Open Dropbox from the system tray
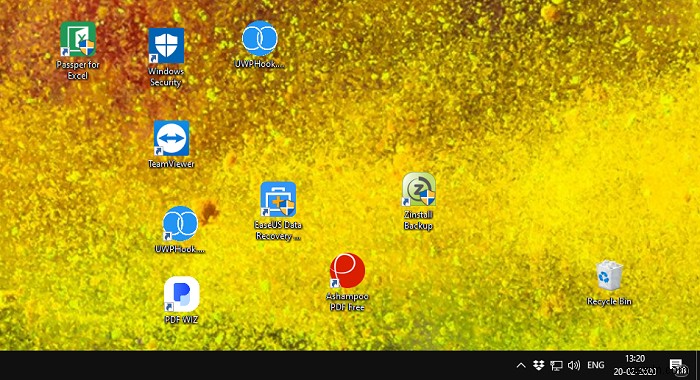The width and height of the screenshot is (700, 380). pyautogui.click(x=538, y=365)
